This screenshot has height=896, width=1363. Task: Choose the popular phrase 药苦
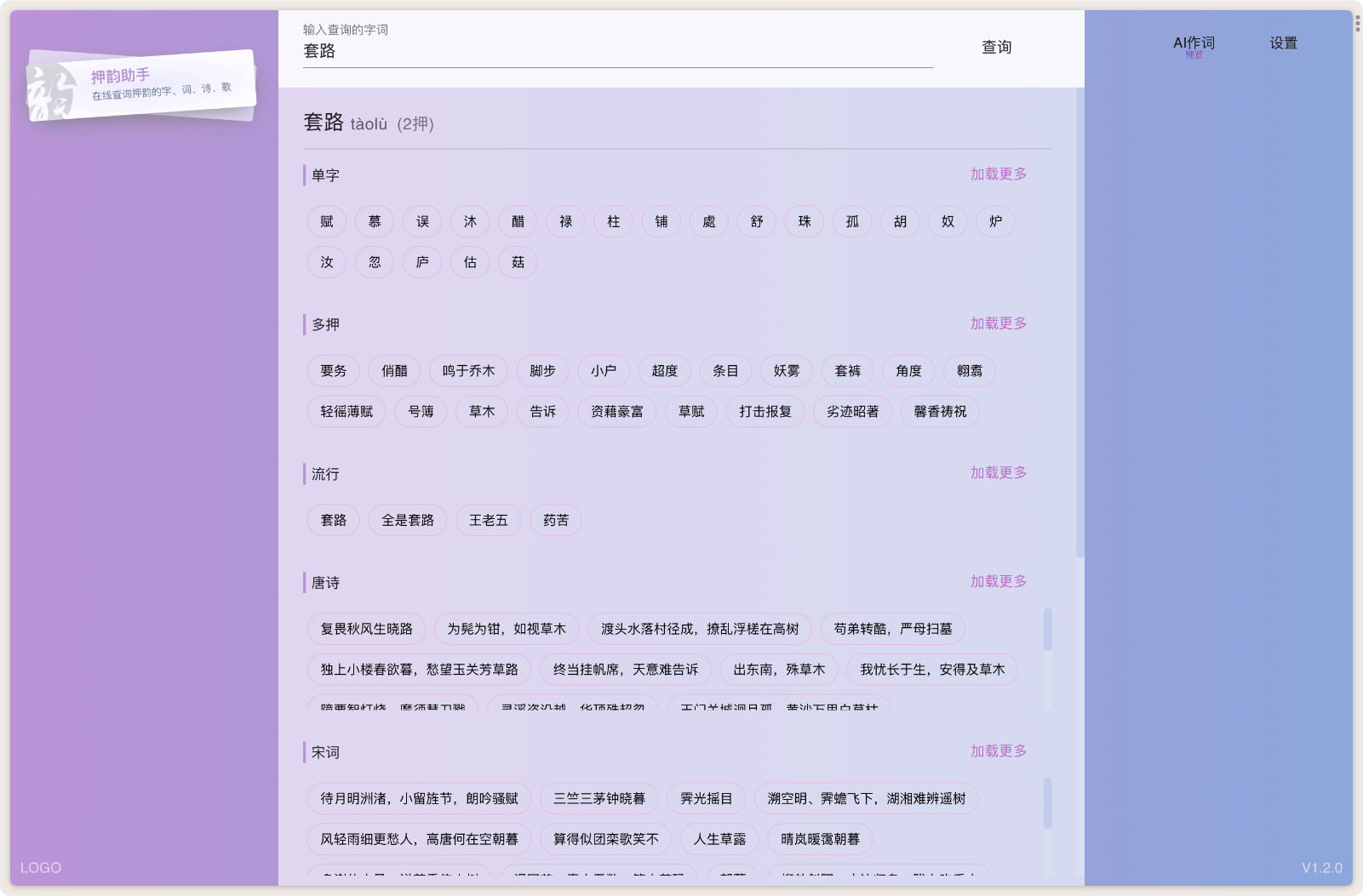[x=556, y=520]
